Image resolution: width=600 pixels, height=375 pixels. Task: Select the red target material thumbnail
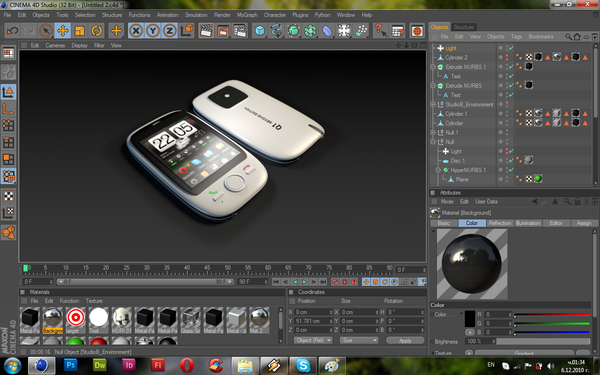(x=75, y=318)
